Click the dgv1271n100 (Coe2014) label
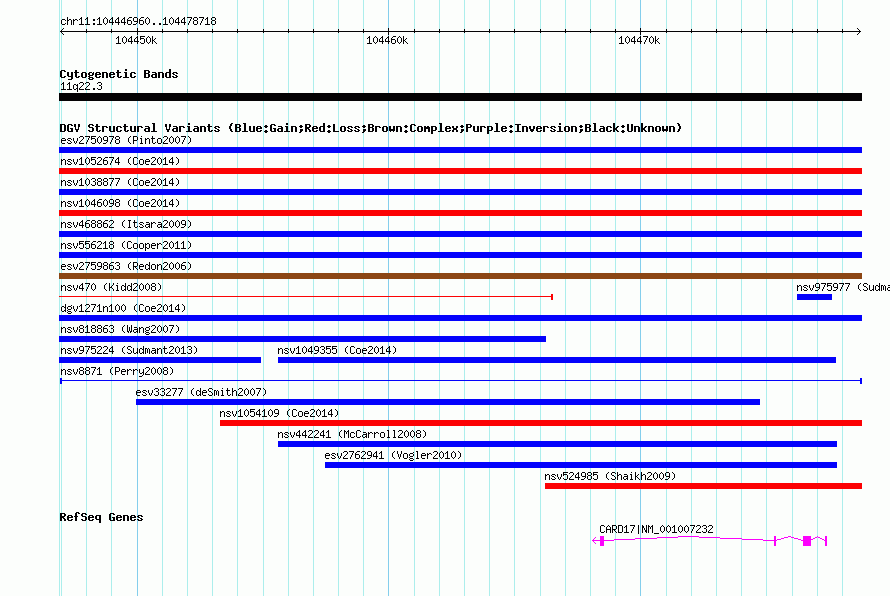Viewport: 890px width, 596px height. point(123,308)
